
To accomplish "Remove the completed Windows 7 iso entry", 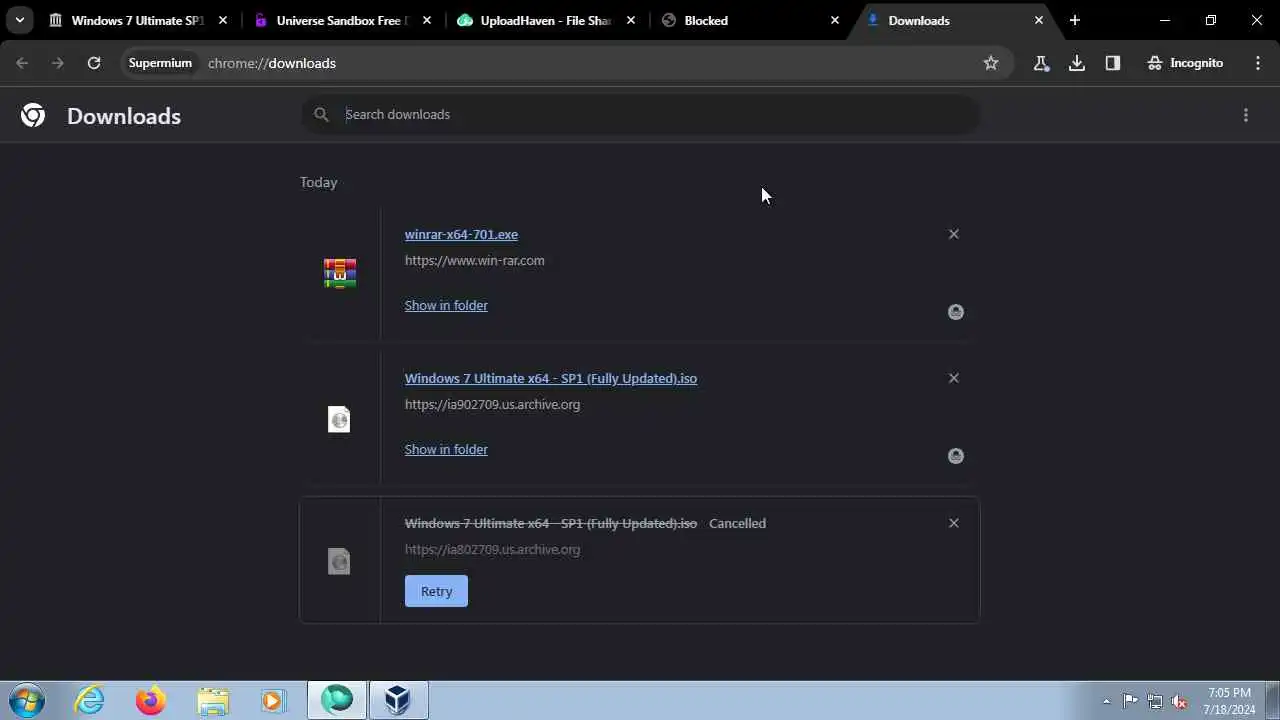I will [x=953, y=378].
